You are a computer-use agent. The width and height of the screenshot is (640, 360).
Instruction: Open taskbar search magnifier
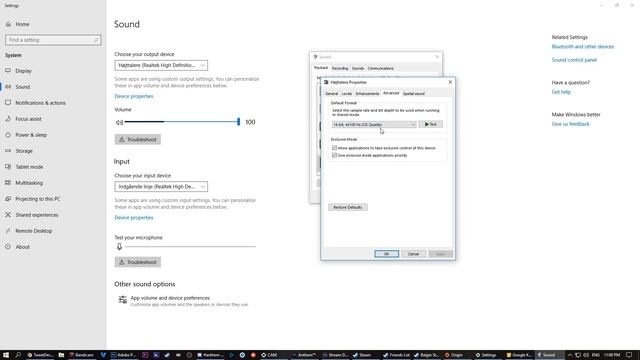tap(18, 355)
